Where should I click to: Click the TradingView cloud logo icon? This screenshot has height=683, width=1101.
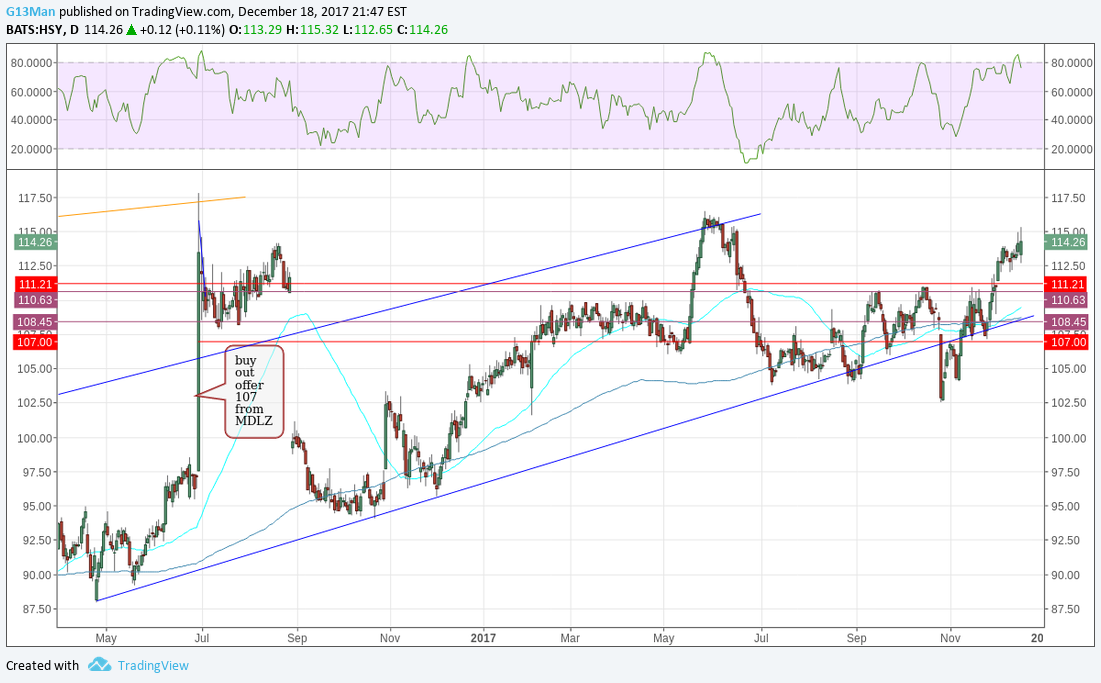[100, 665]
